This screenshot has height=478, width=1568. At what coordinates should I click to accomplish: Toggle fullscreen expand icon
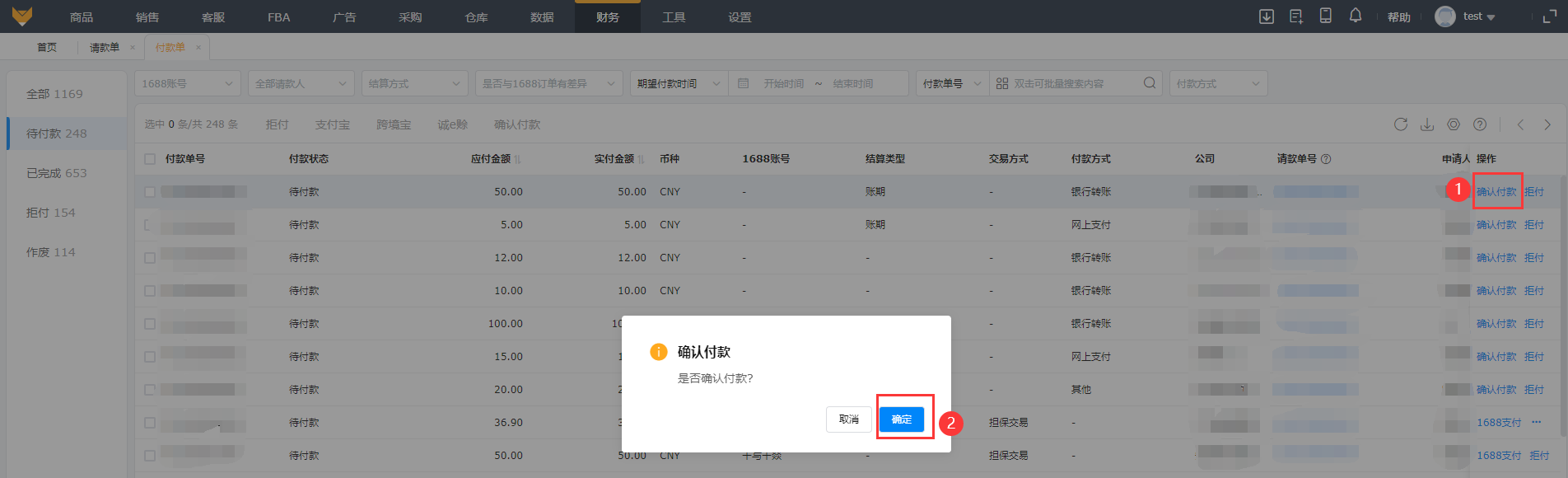pyautogui.click(x=1550, y=16)
